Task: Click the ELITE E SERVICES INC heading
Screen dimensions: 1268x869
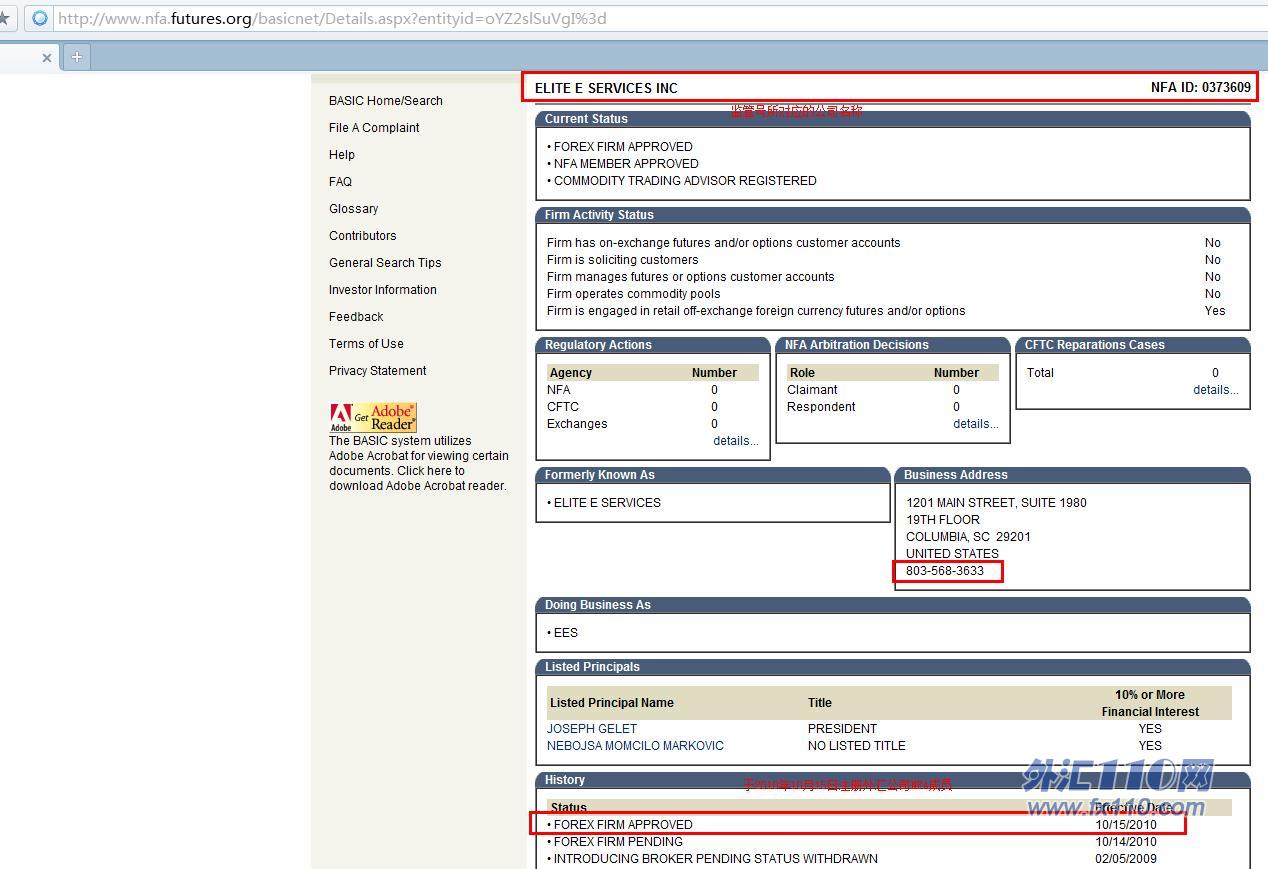Action: (606, 88)
